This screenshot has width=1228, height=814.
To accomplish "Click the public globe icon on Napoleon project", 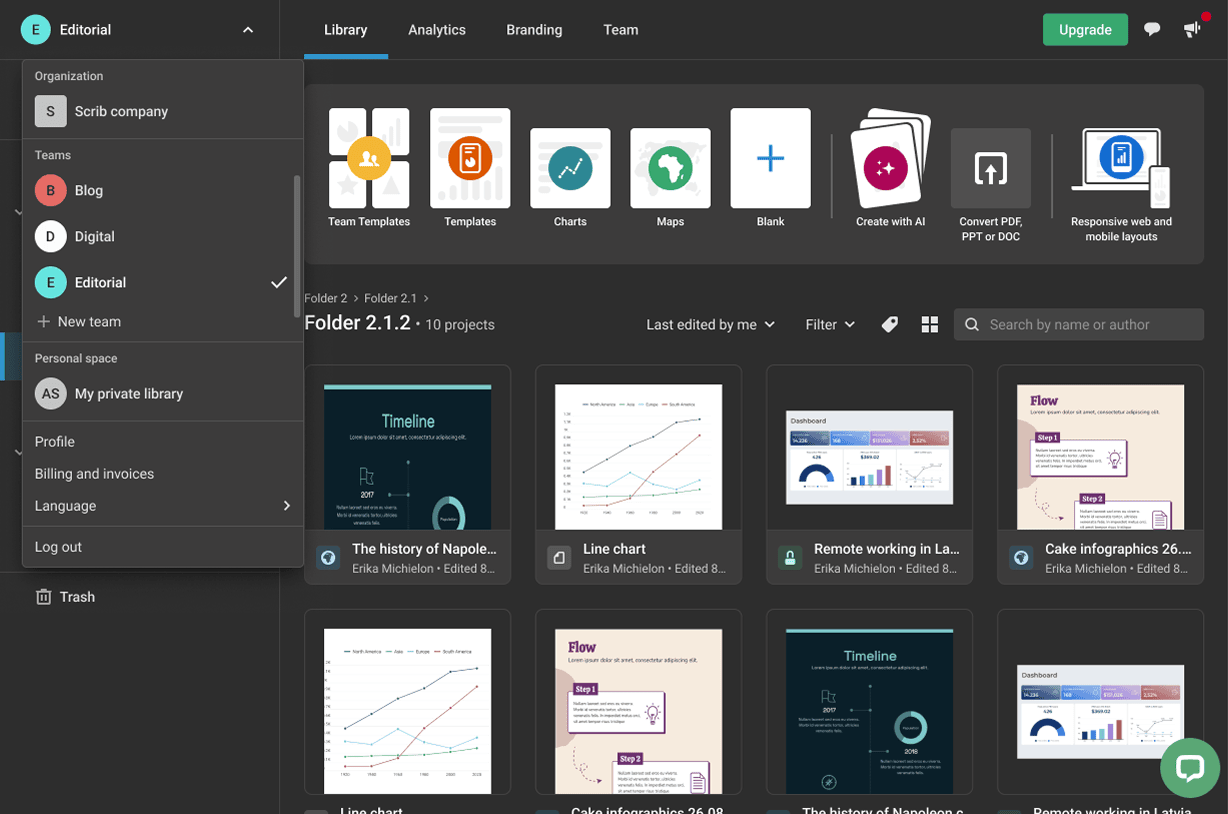I will tap(328, 558).
